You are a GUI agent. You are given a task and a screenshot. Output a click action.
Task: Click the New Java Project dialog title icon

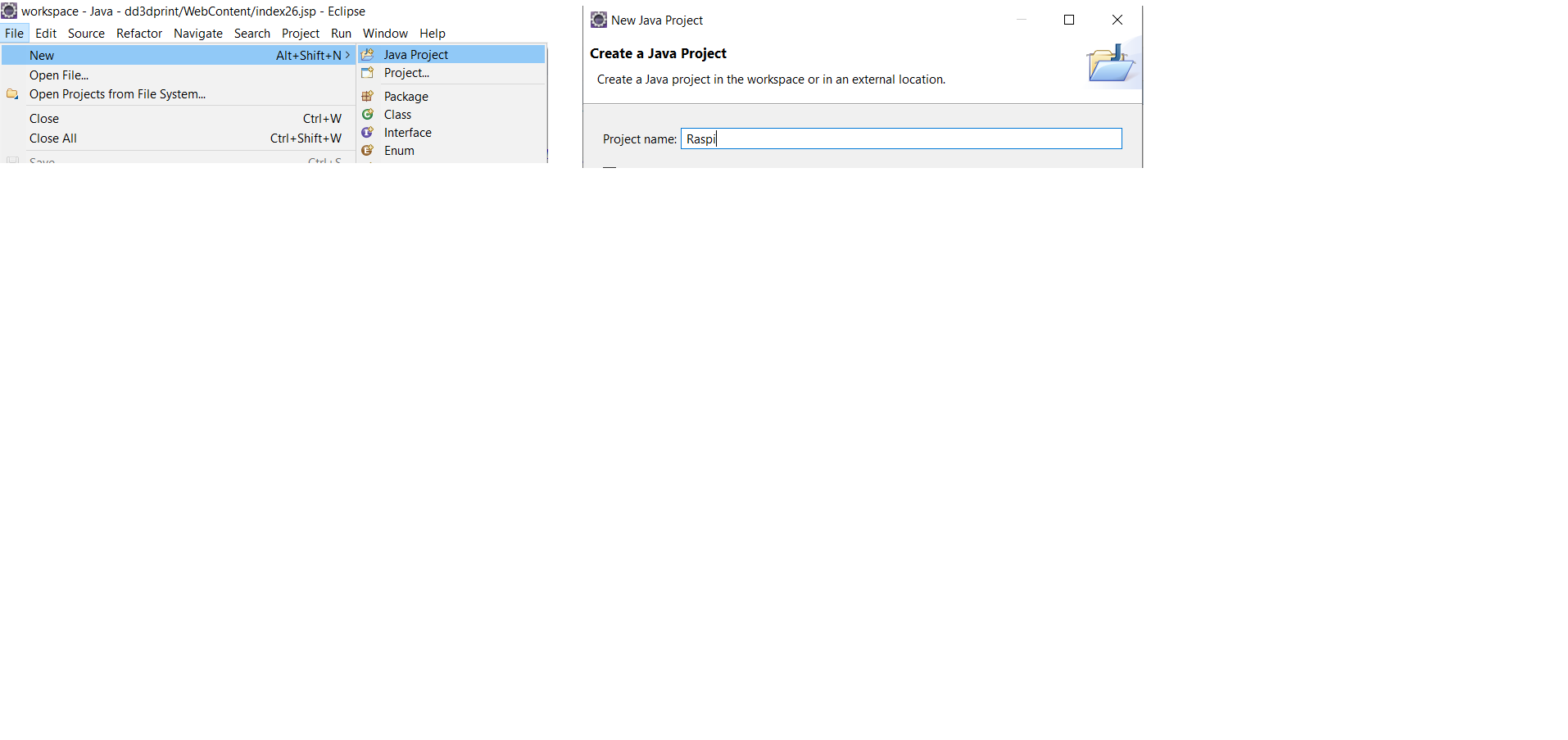tap(599, 20)
